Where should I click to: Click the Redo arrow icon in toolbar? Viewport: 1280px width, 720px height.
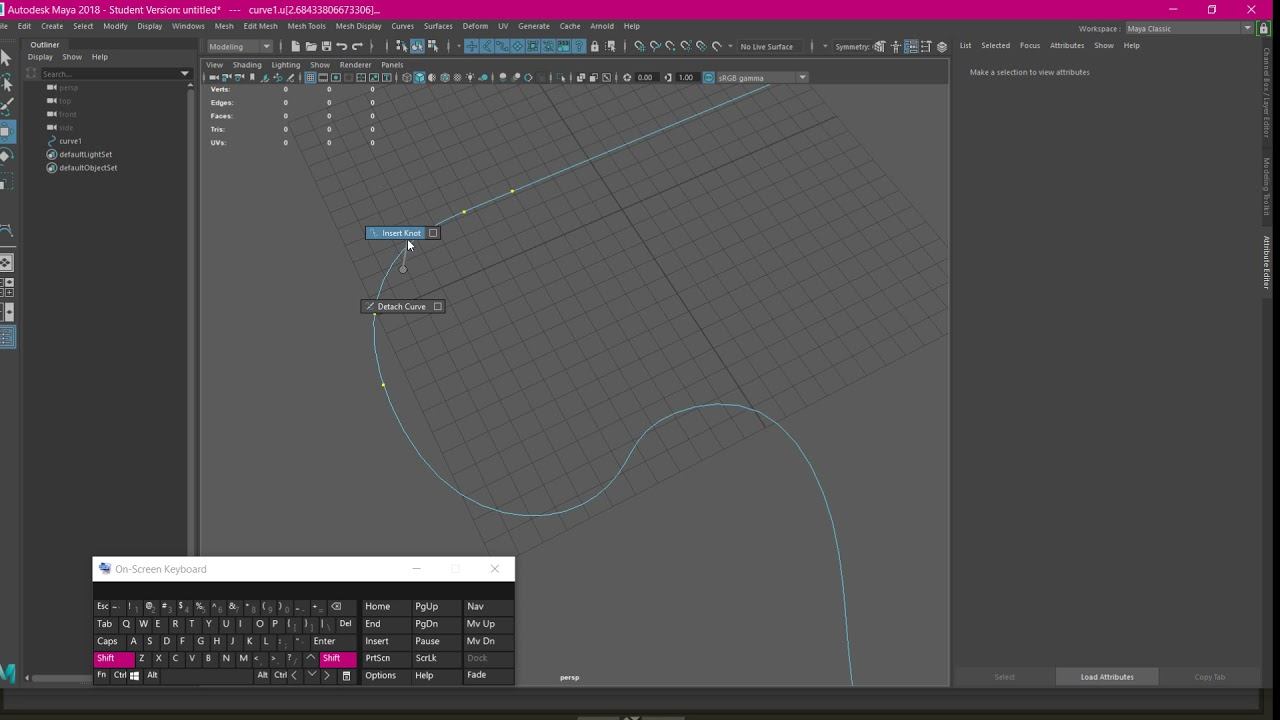pyautogui.click(x=357, y=46)
